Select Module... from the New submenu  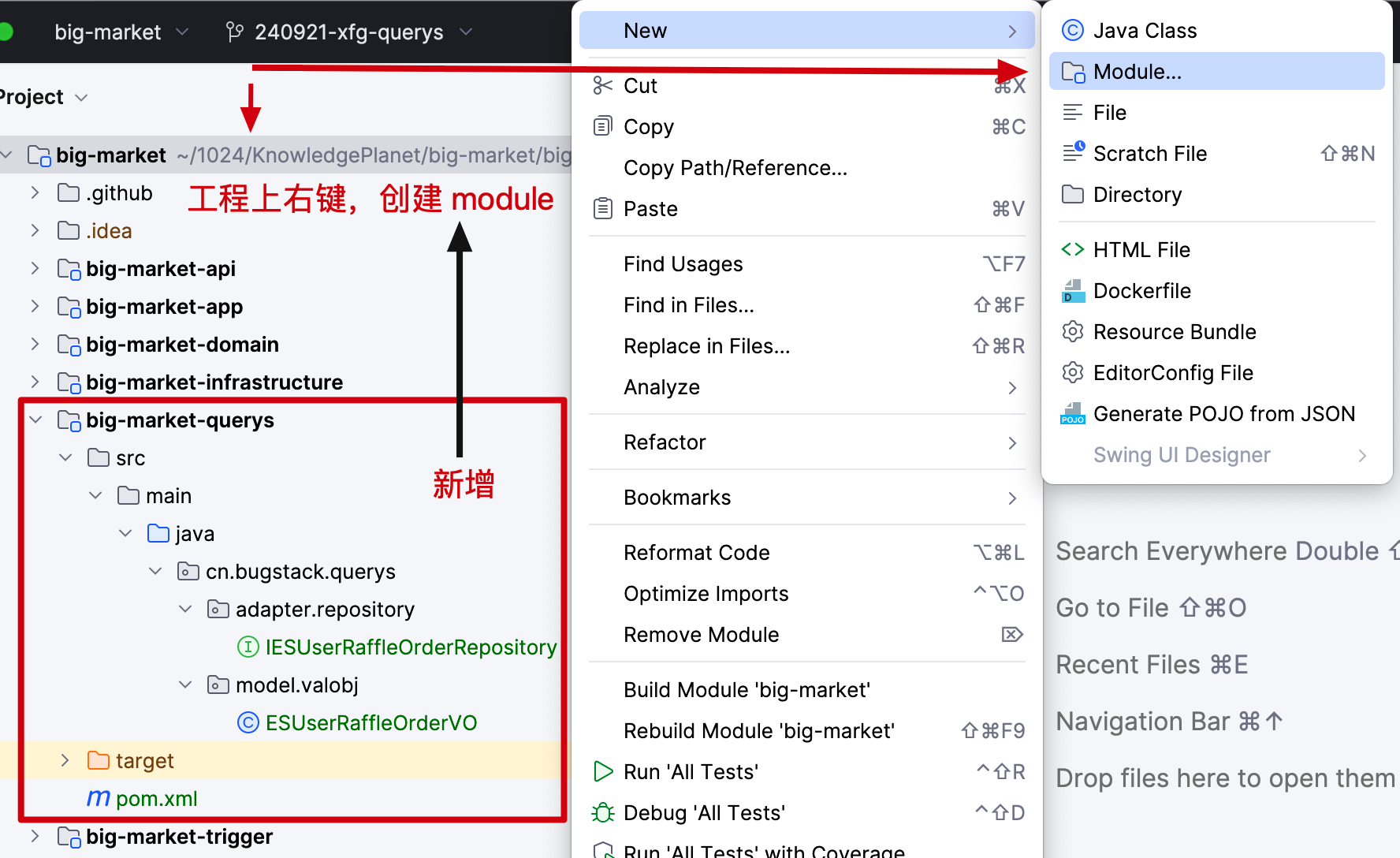1137,72
